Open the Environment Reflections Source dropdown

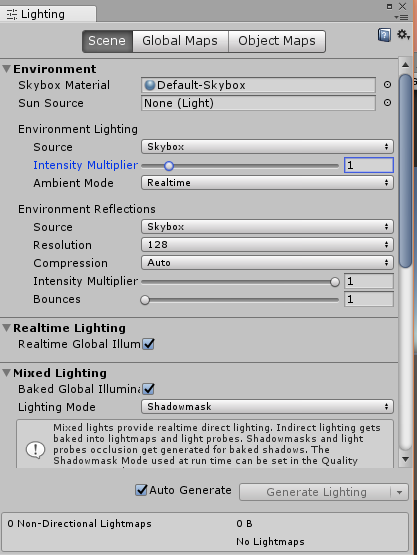pos(267,227)
